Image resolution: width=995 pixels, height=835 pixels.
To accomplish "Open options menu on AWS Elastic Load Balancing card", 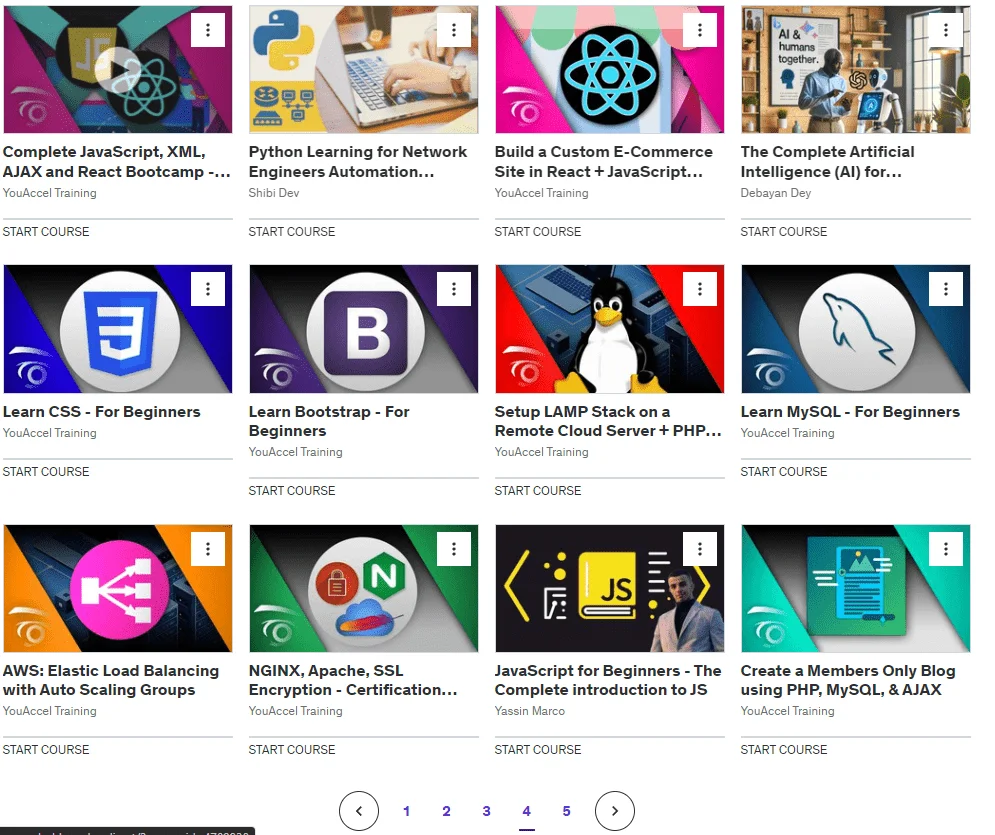I will pyautogui.click(x=208, y=549).
